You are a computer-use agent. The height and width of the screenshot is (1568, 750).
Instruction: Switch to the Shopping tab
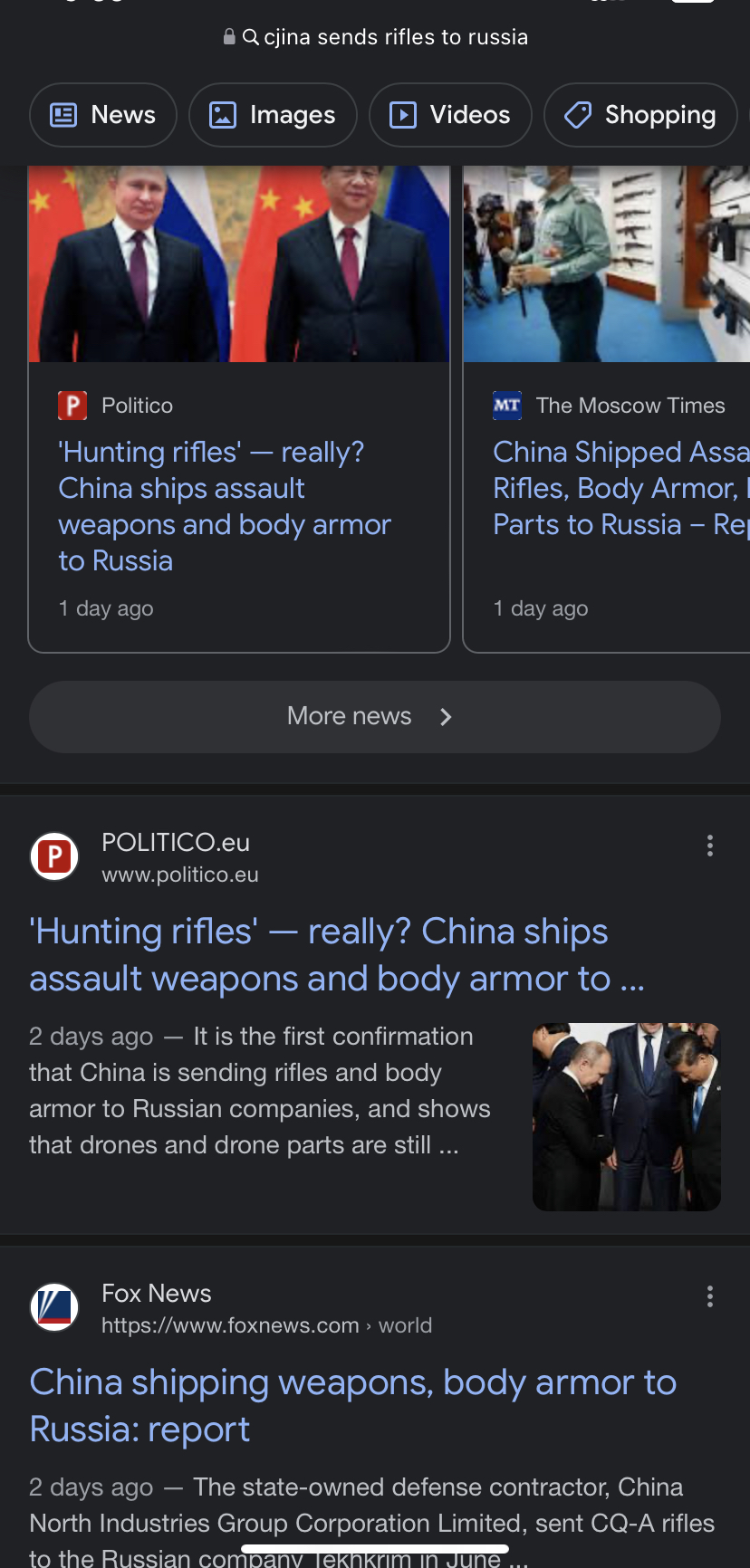640,115
